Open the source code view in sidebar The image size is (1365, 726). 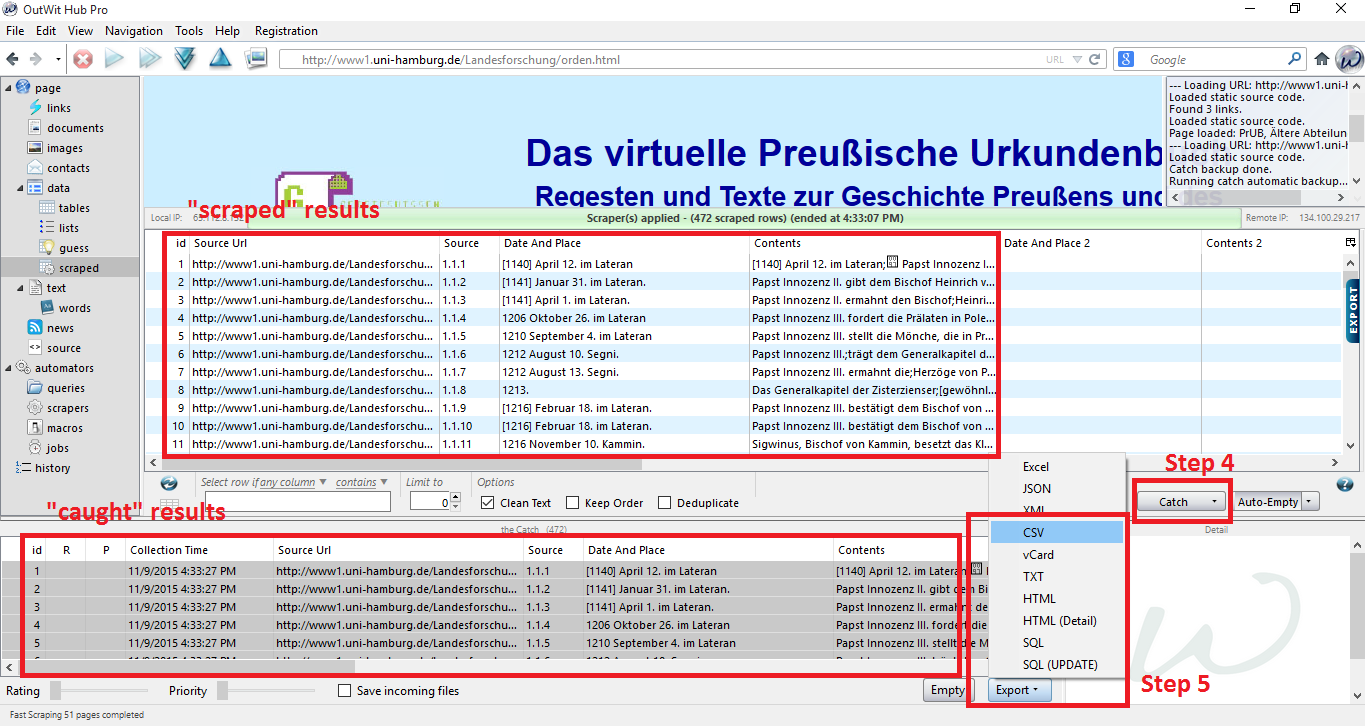tap(64, 348)
